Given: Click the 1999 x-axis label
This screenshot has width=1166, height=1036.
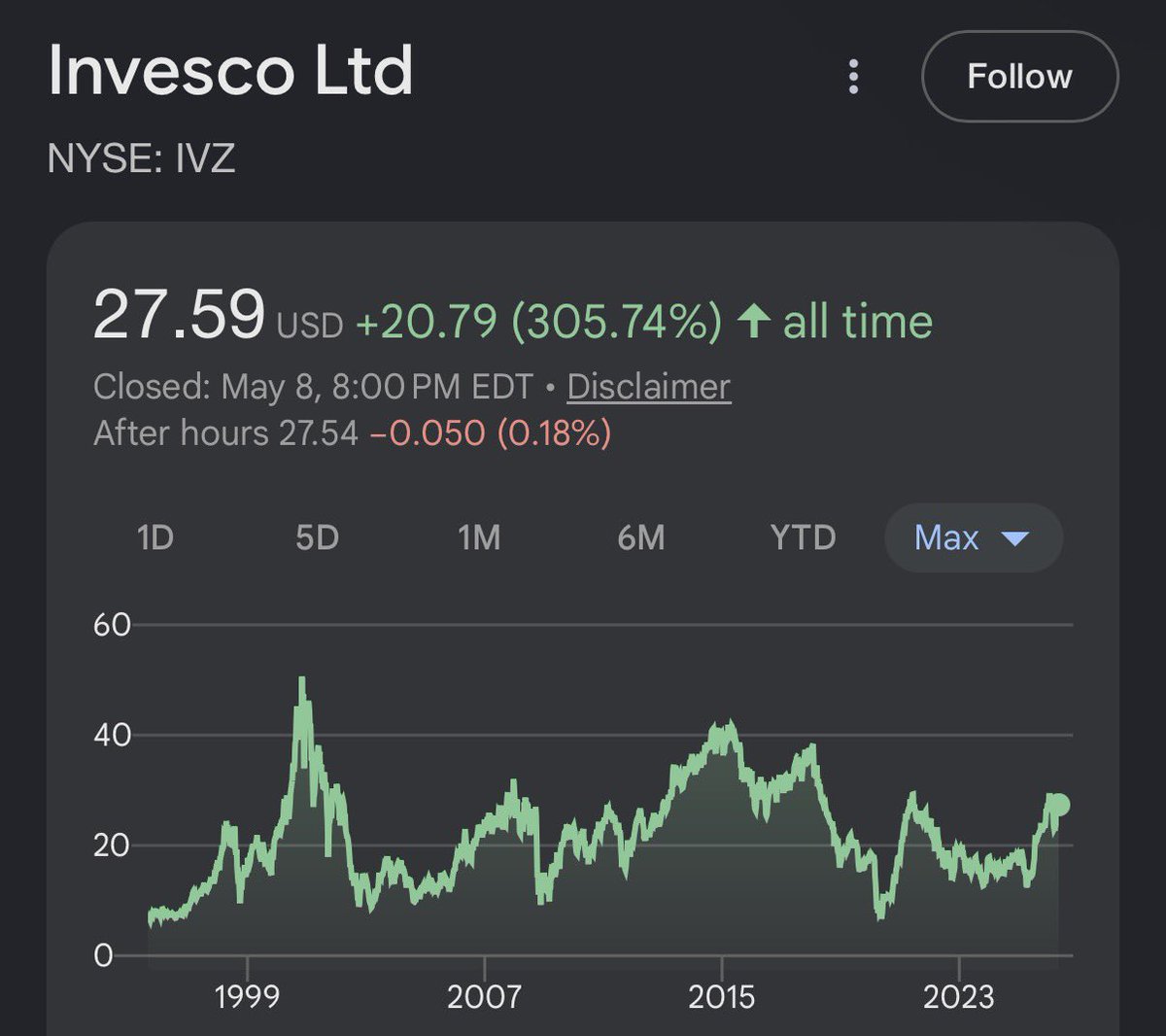Looking at the screenshot, I should point(247,996).
